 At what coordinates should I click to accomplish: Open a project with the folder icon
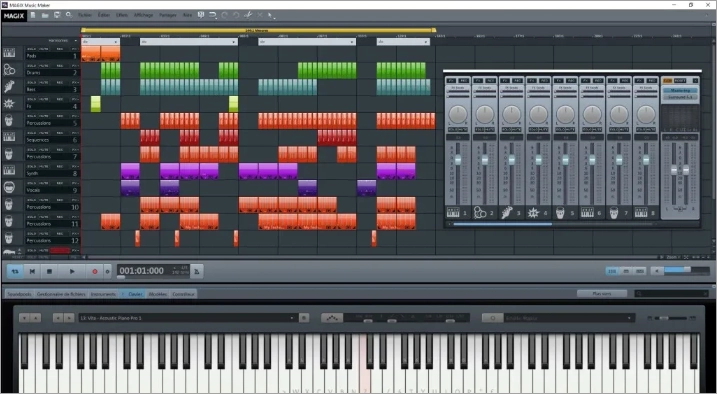[x=45, y=15]
